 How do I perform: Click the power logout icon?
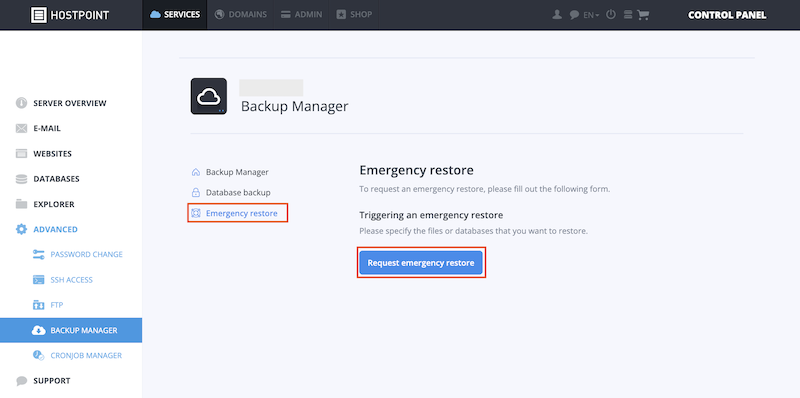[611, 15]
